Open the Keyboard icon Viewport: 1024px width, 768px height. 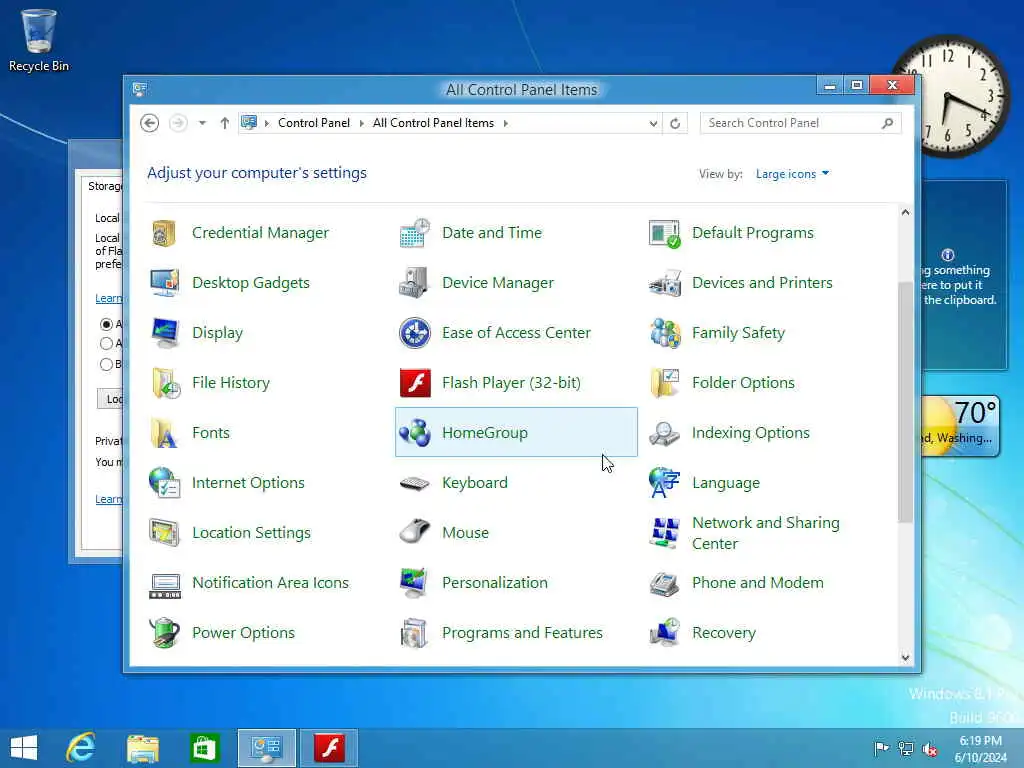(415, 483)
